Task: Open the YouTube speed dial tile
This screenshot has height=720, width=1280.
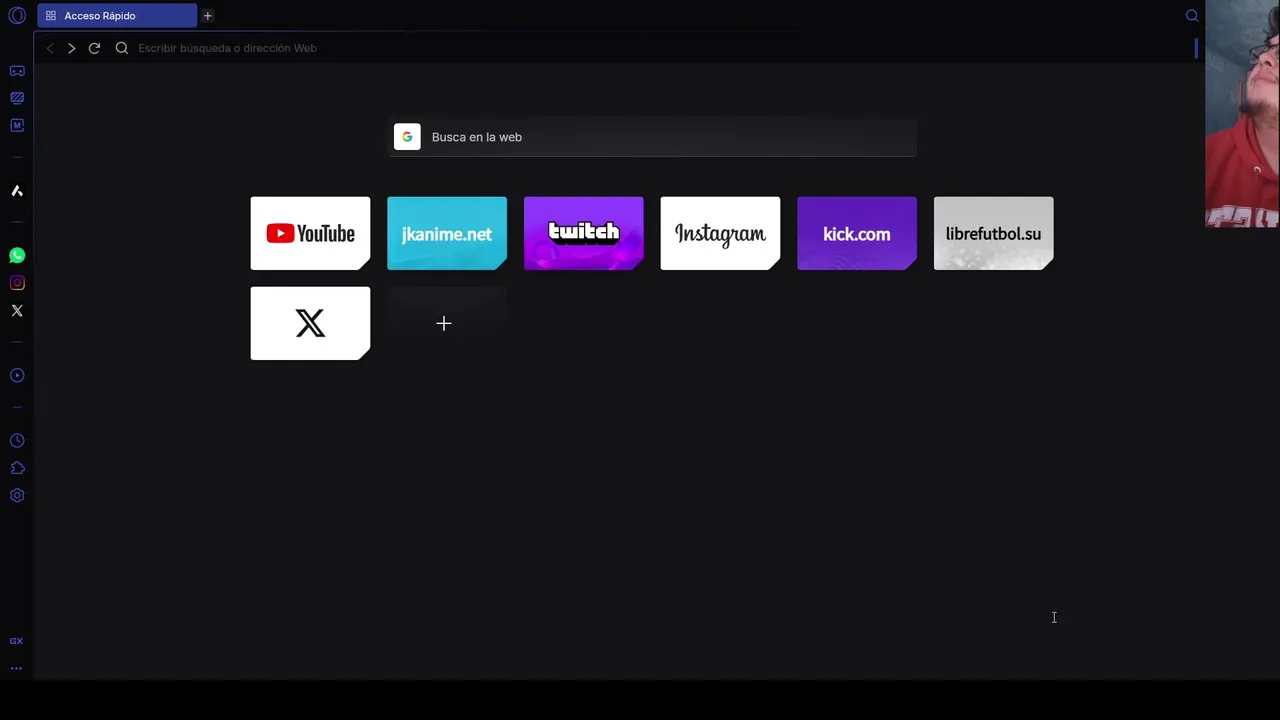Action: click(x=310, y=233)
